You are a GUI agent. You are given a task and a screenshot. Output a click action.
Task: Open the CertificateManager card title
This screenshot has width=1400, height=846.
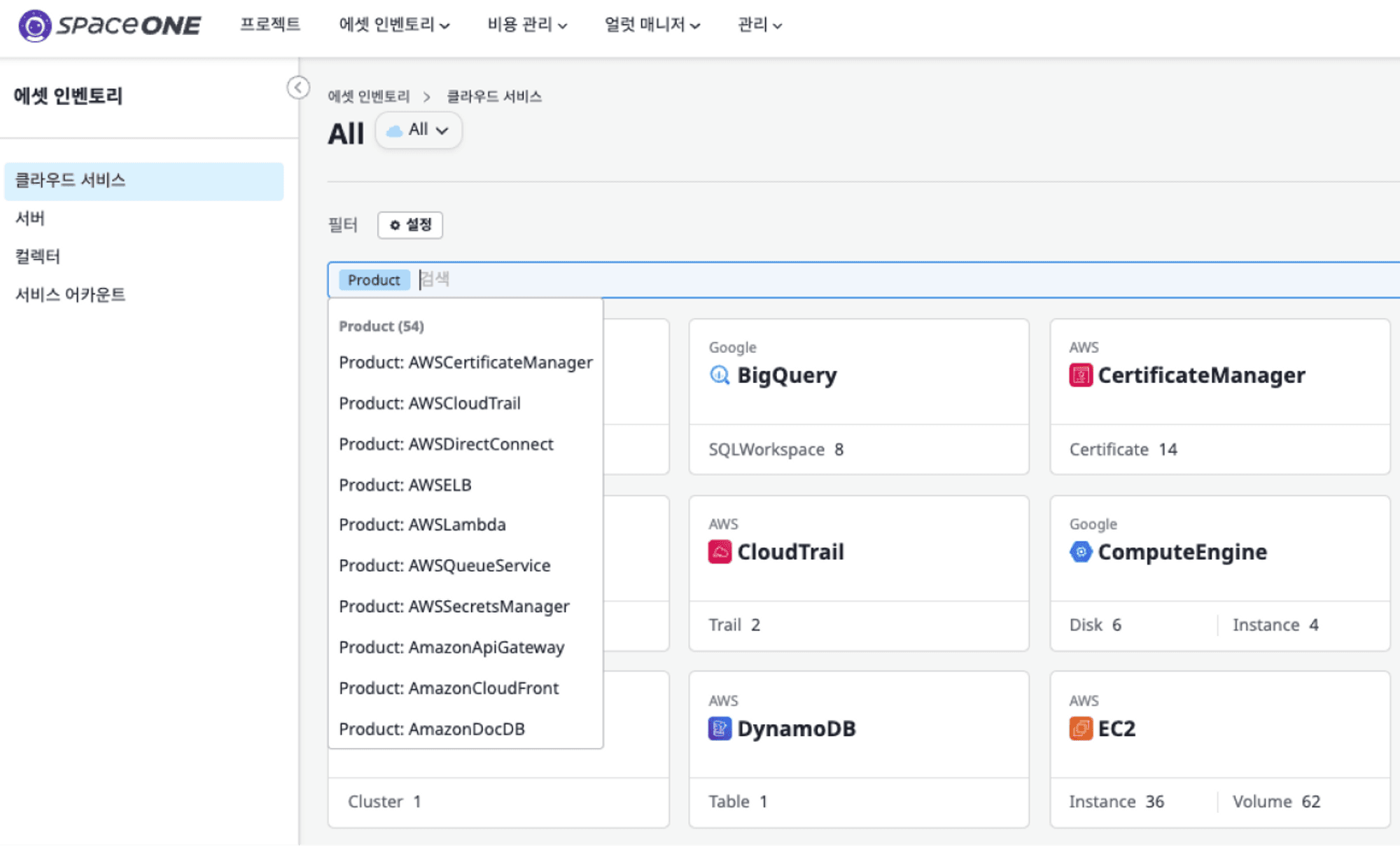pos(1201,375)
